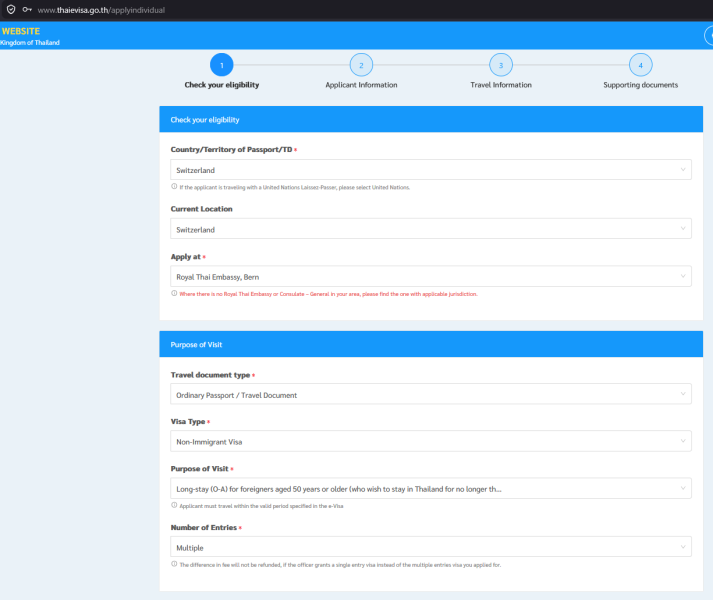Select the Travel Information step label
Screen dimensions: 713x600
[x=501, y=85]
